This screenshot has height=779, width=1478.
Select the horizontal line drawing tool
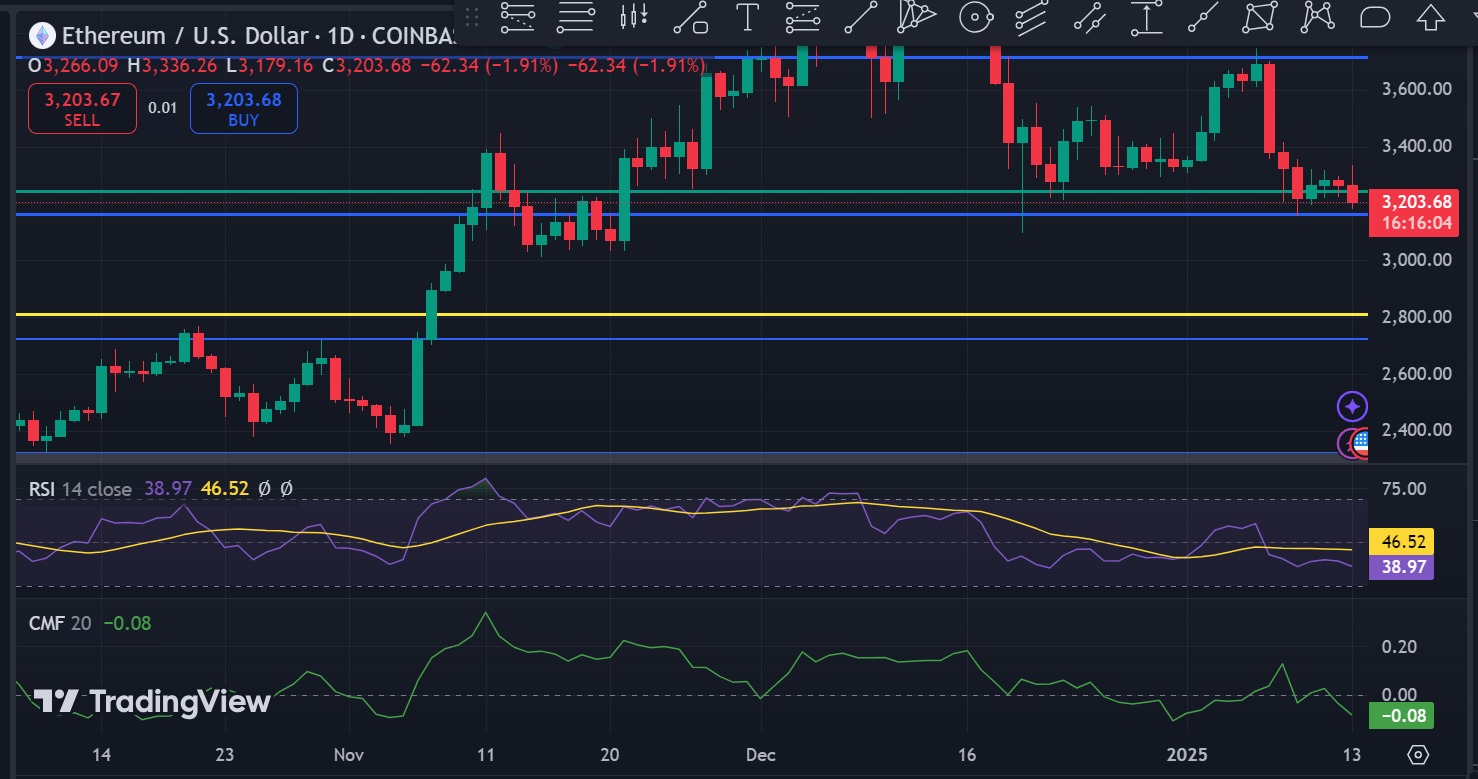(576, 16)
